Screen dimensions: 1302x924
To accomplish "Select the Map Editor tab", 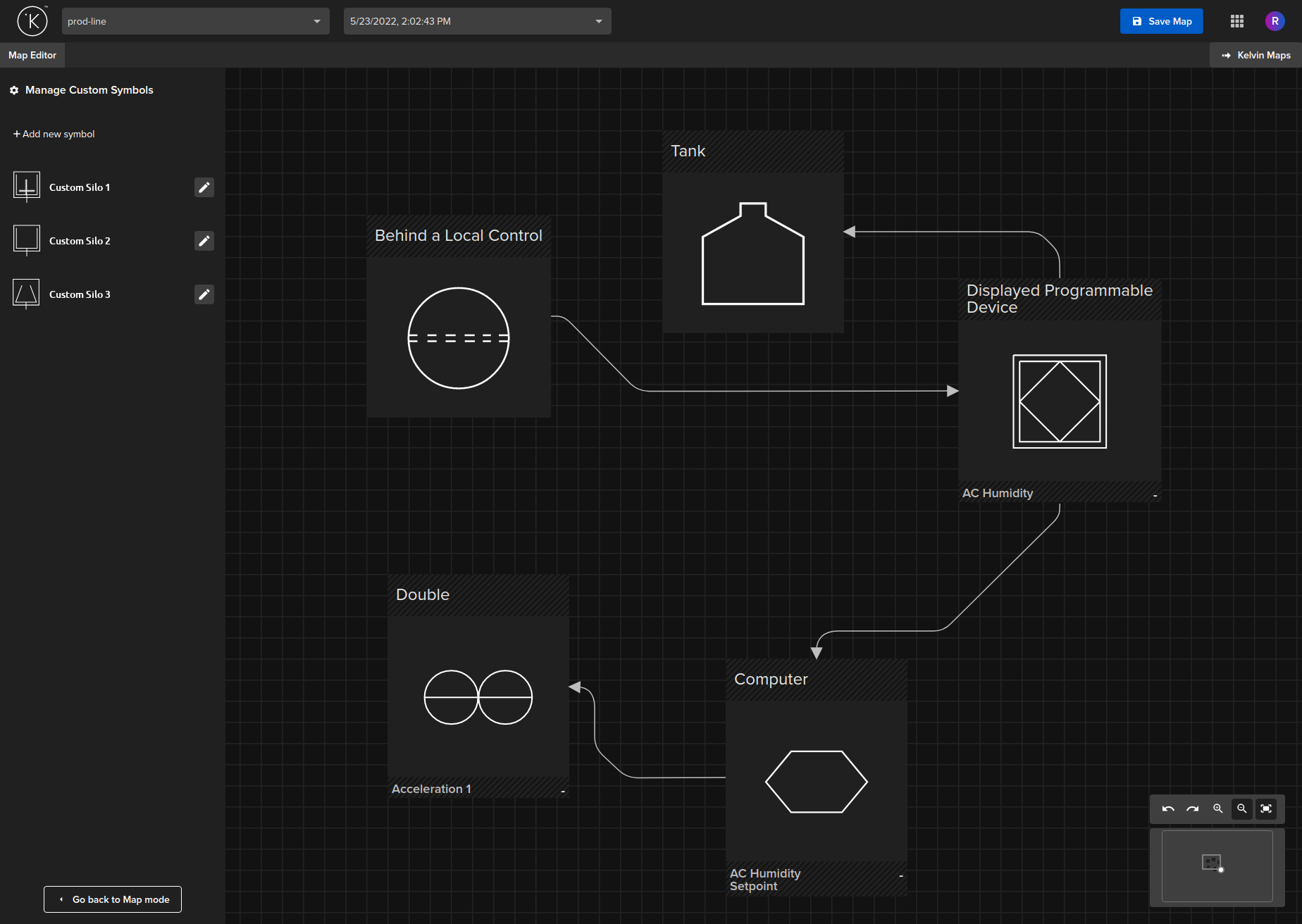I will coord(32,55).
